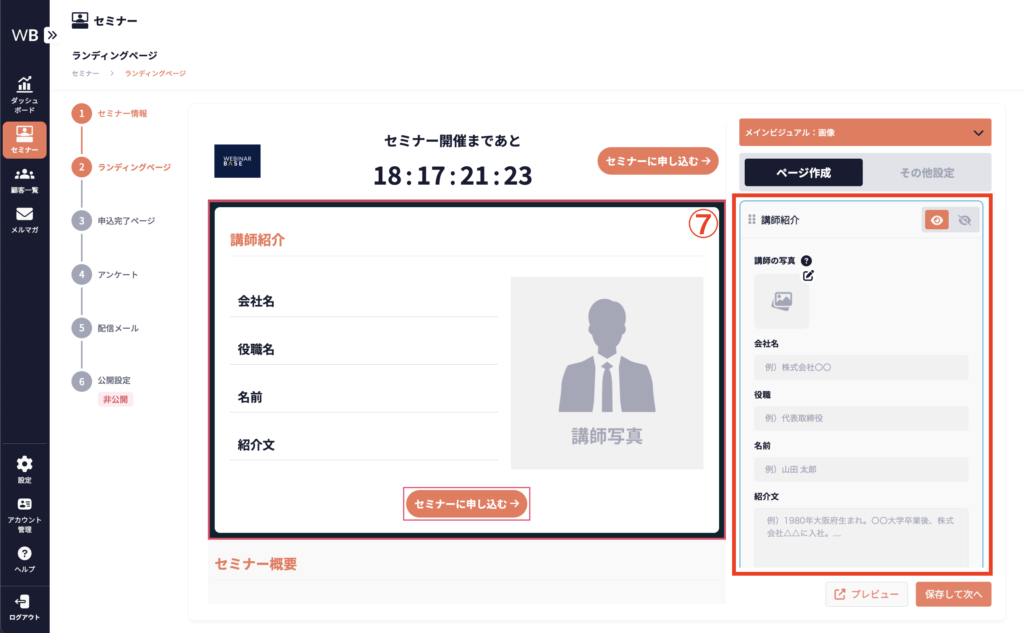Image resolution: width=1024 pixels, height=633 pixels.
Task: Click the edit icon for instructor photo
Action: coord(808,276)
